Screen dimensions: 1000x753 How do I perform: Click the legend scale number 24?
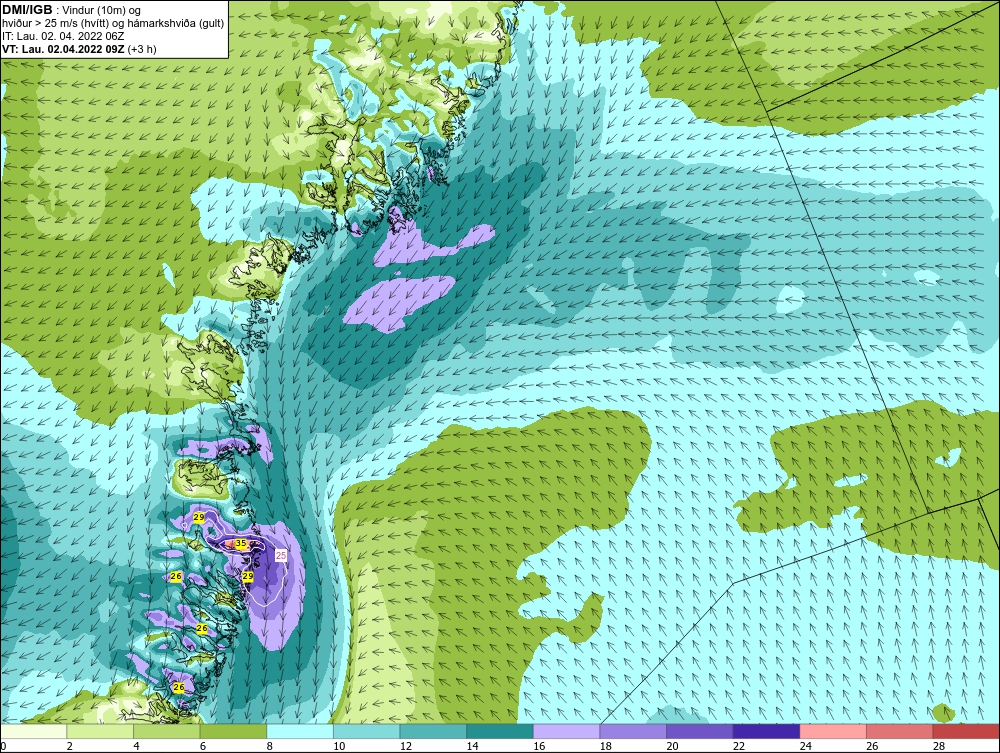tap(805, 746)
